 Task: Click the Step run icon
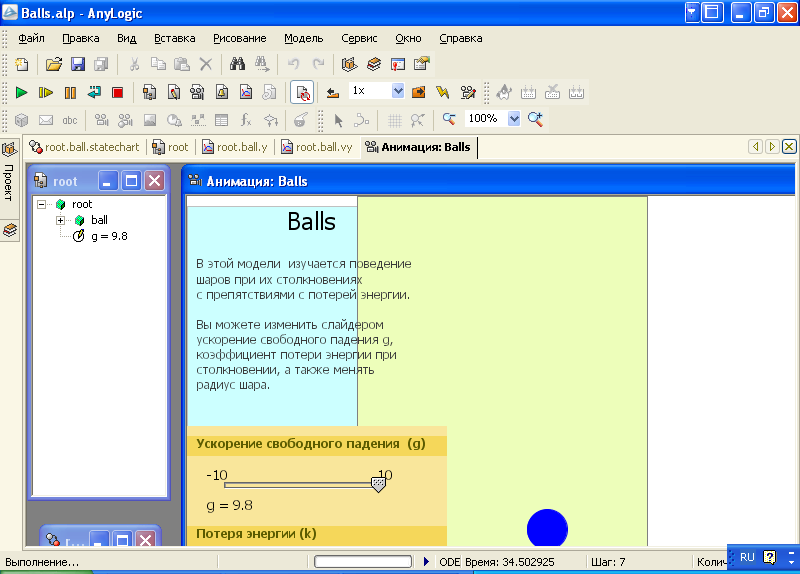[45, 92]
